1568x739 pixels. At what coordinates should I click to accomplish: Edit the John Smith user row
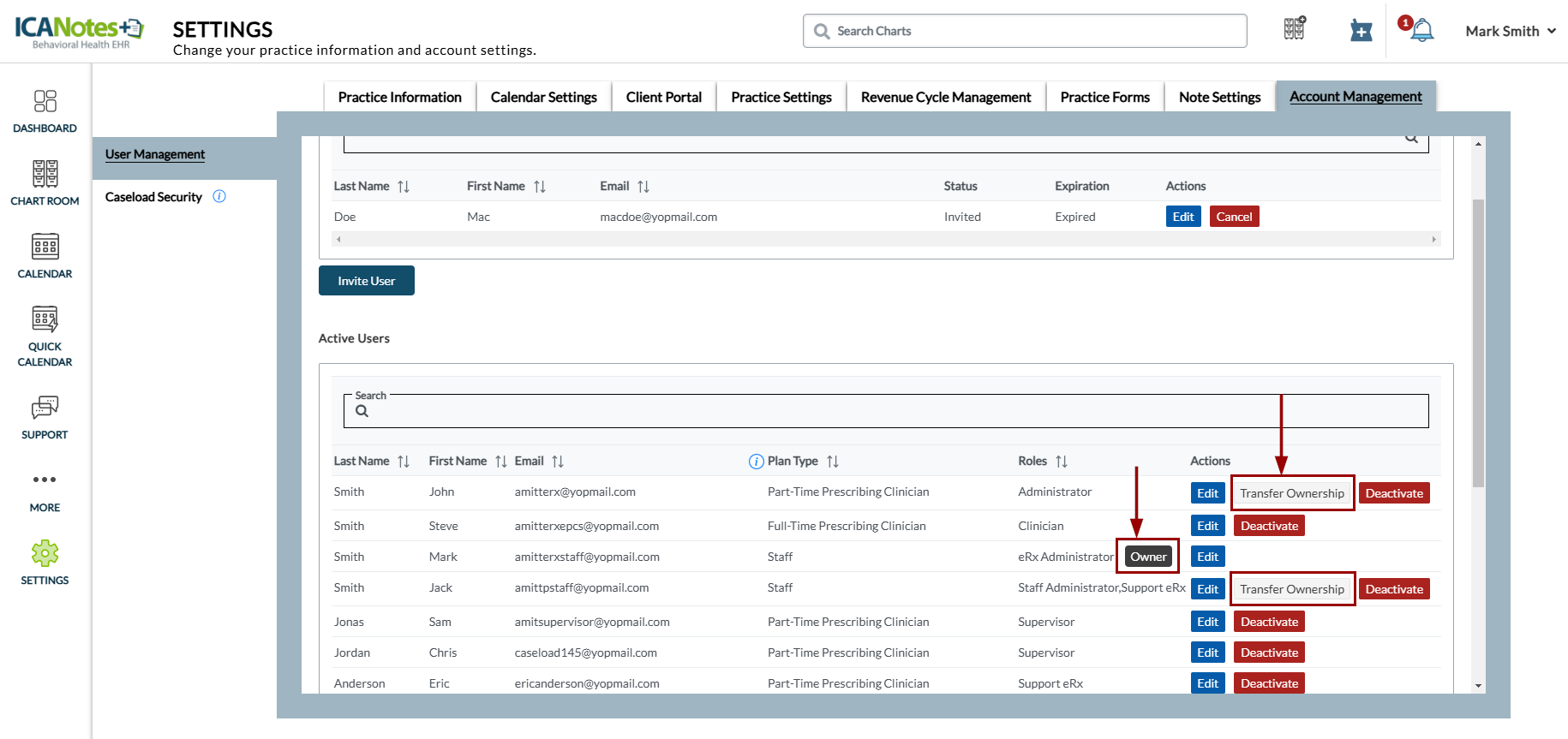point(1207,493)
